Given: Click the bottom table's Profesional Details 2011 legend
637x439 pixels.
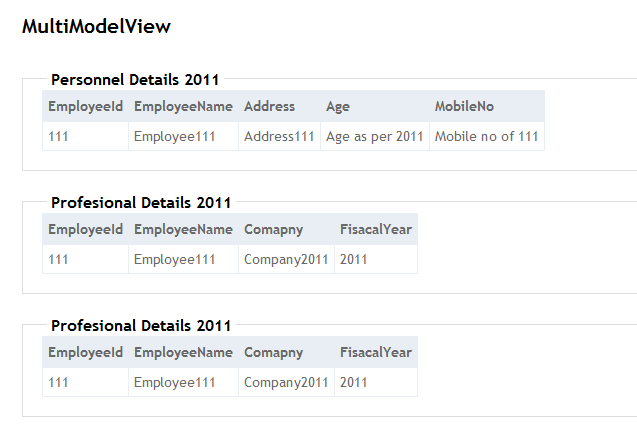Looking at the screenshot, I should [141, 325].
